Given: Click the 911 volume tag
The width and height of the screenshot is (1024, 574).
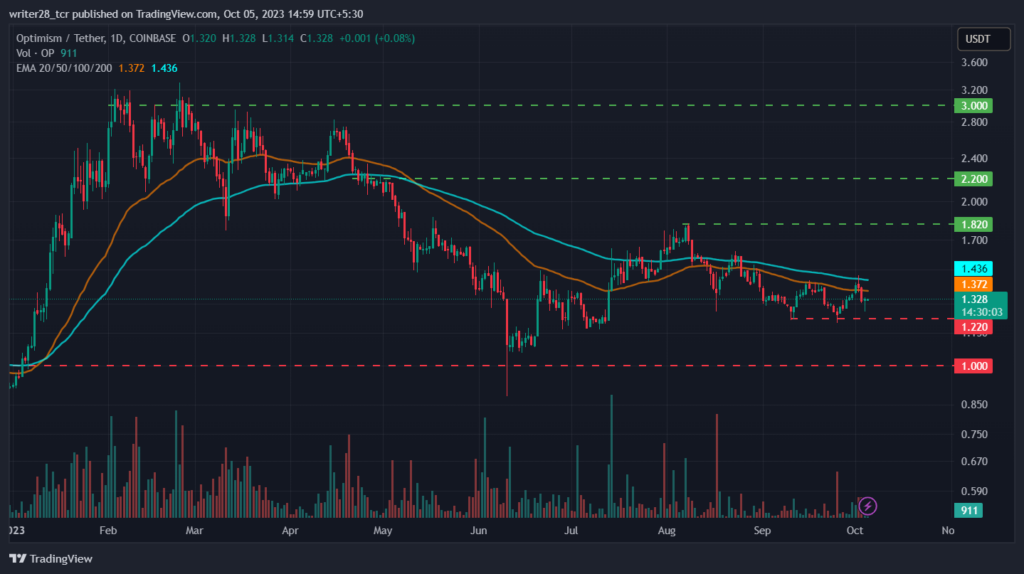Looking at the screenshot, I should (x=968, y=510).
